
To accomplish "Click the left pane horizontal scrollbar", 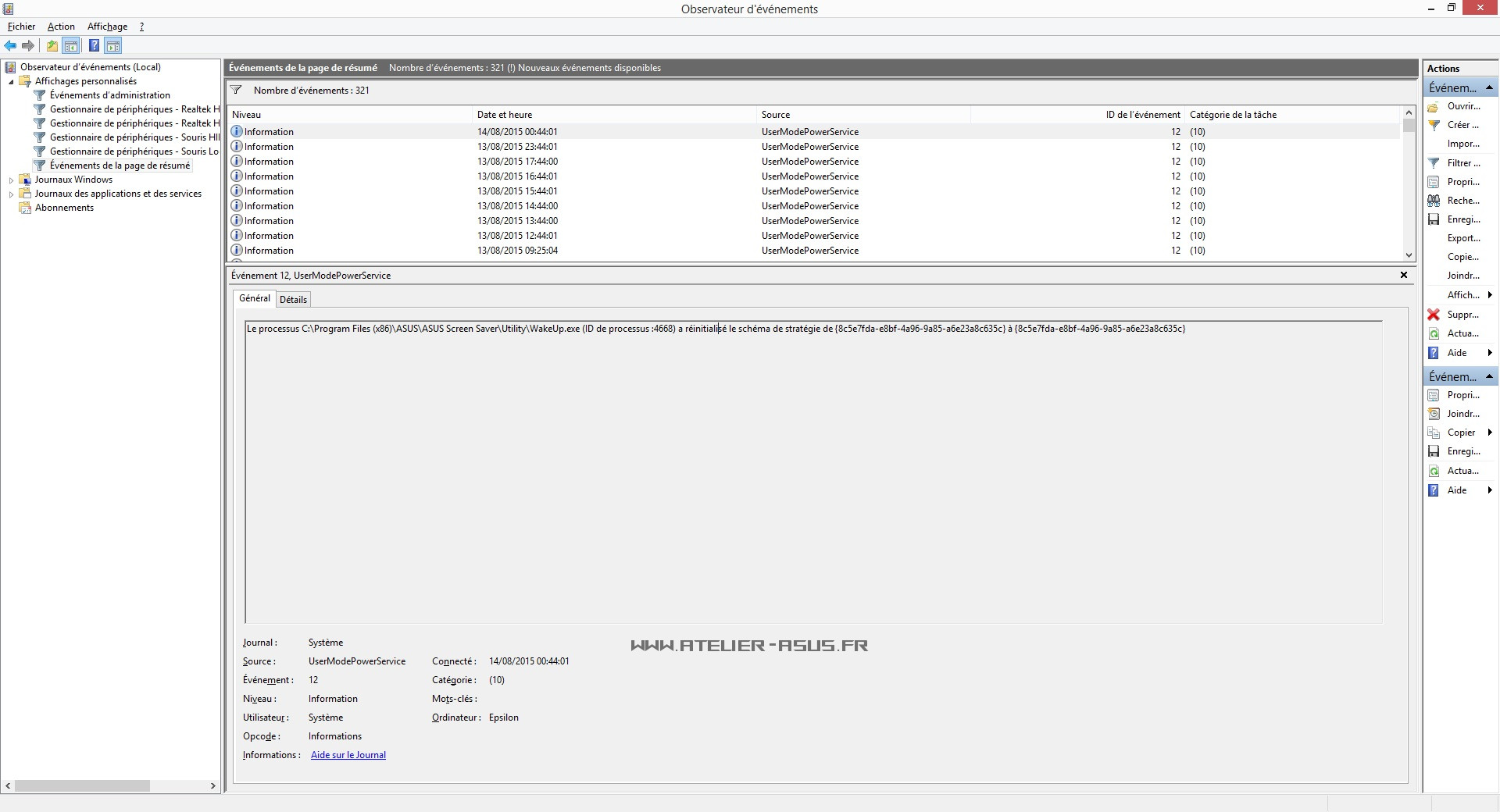I will [82, 785].
